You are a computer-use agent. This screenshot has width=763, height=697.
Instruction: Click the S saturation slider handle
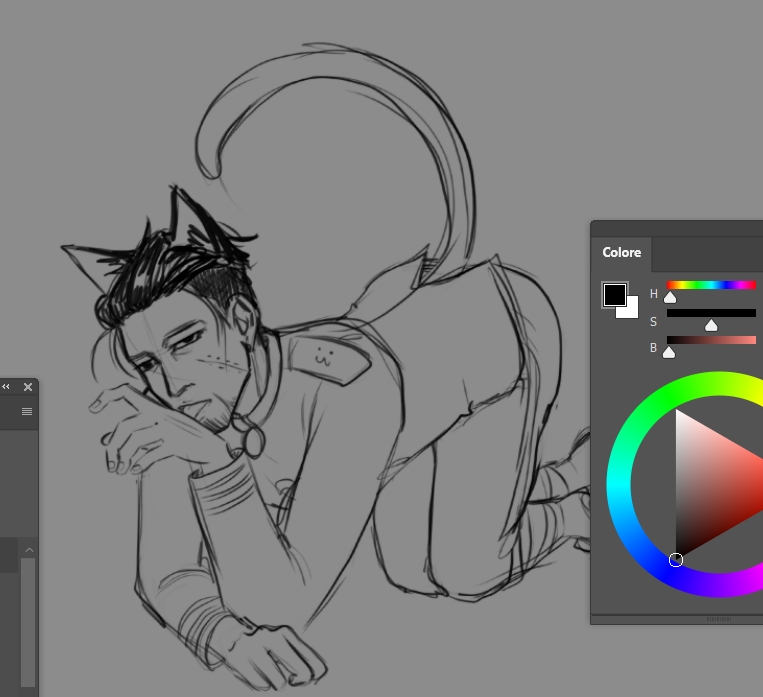tap(711, 325)
